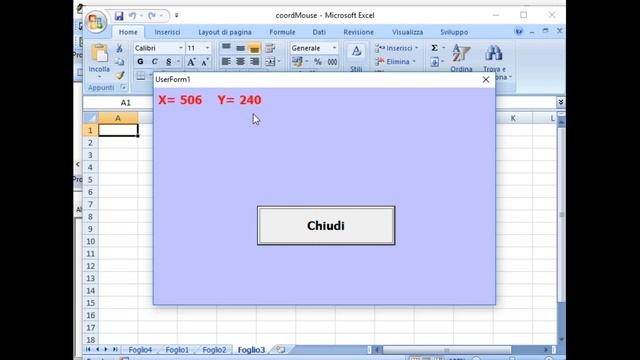640x360 pixels.
Task: Expand the formula bar chevron
Action: coord(560,102)
